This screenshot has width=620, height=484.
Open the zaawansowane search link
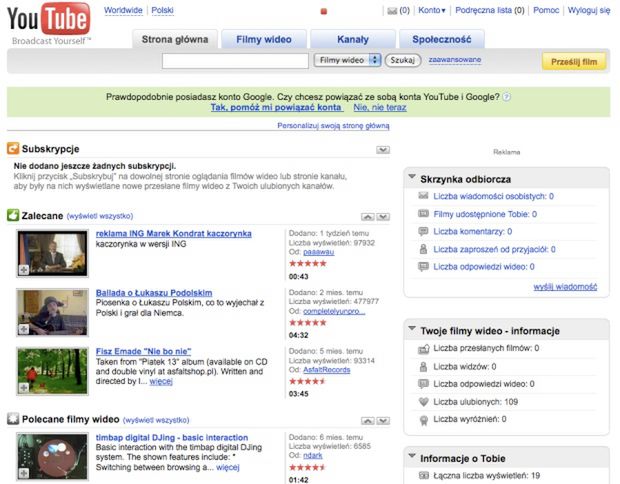tap(455, 60)
